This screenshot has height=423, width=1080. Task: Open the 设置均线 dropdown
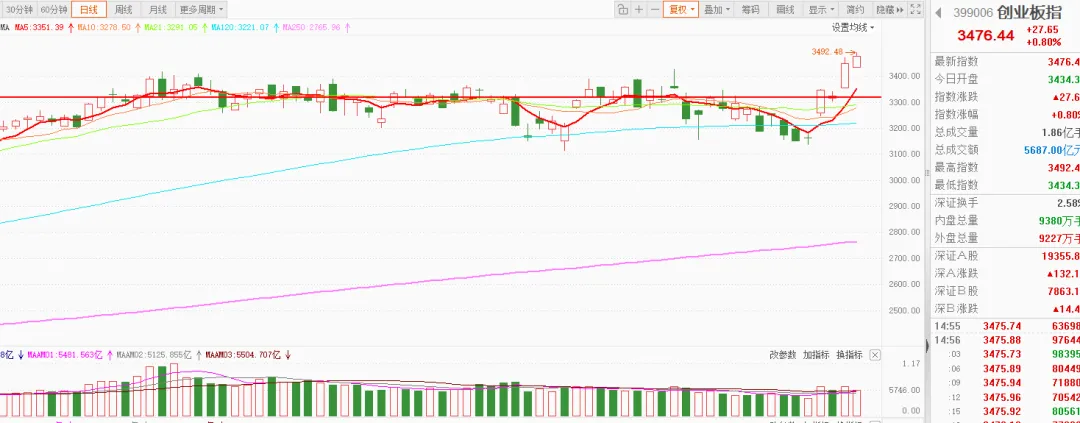853,28
